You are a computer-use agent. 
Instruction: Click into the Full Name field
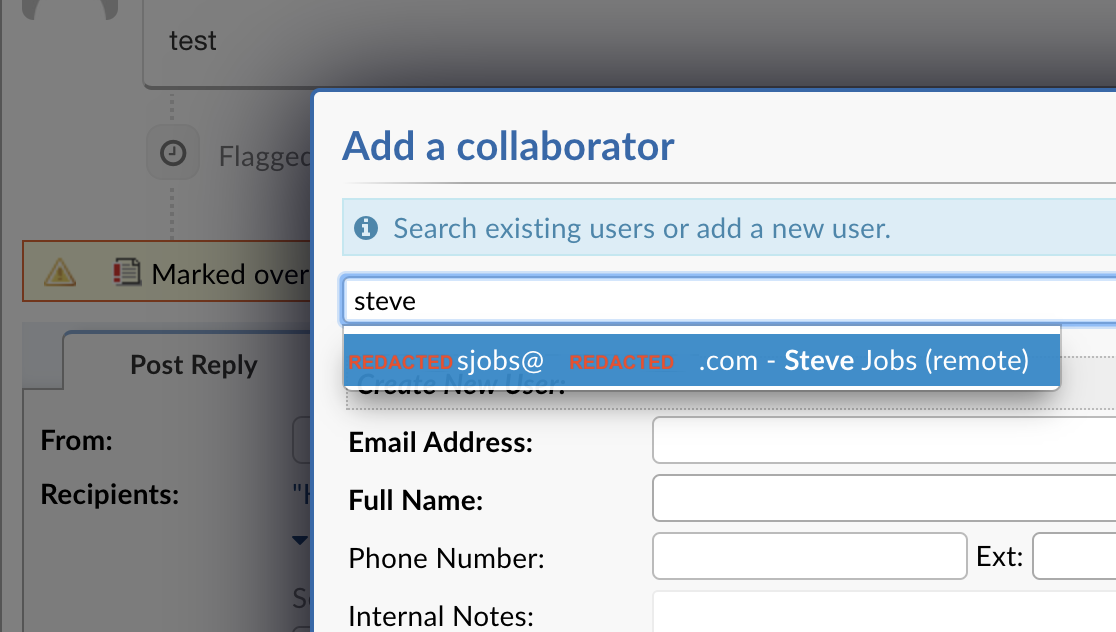point(884,498)
